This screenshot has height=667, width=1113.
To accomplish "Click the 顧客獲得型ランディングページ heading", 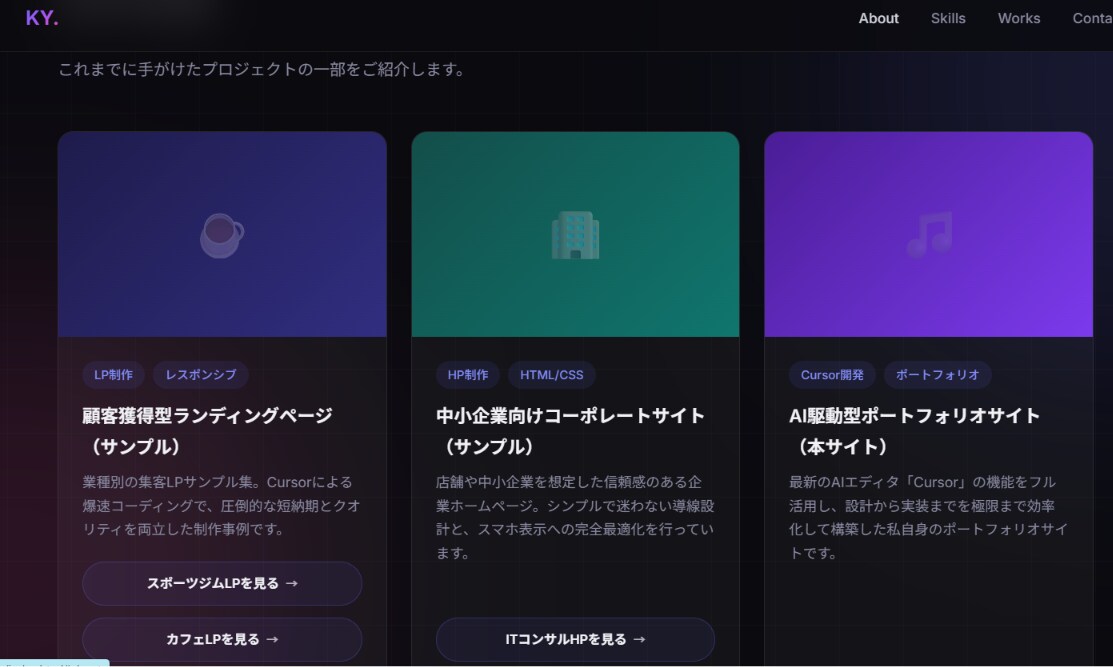I will [207, 431].
